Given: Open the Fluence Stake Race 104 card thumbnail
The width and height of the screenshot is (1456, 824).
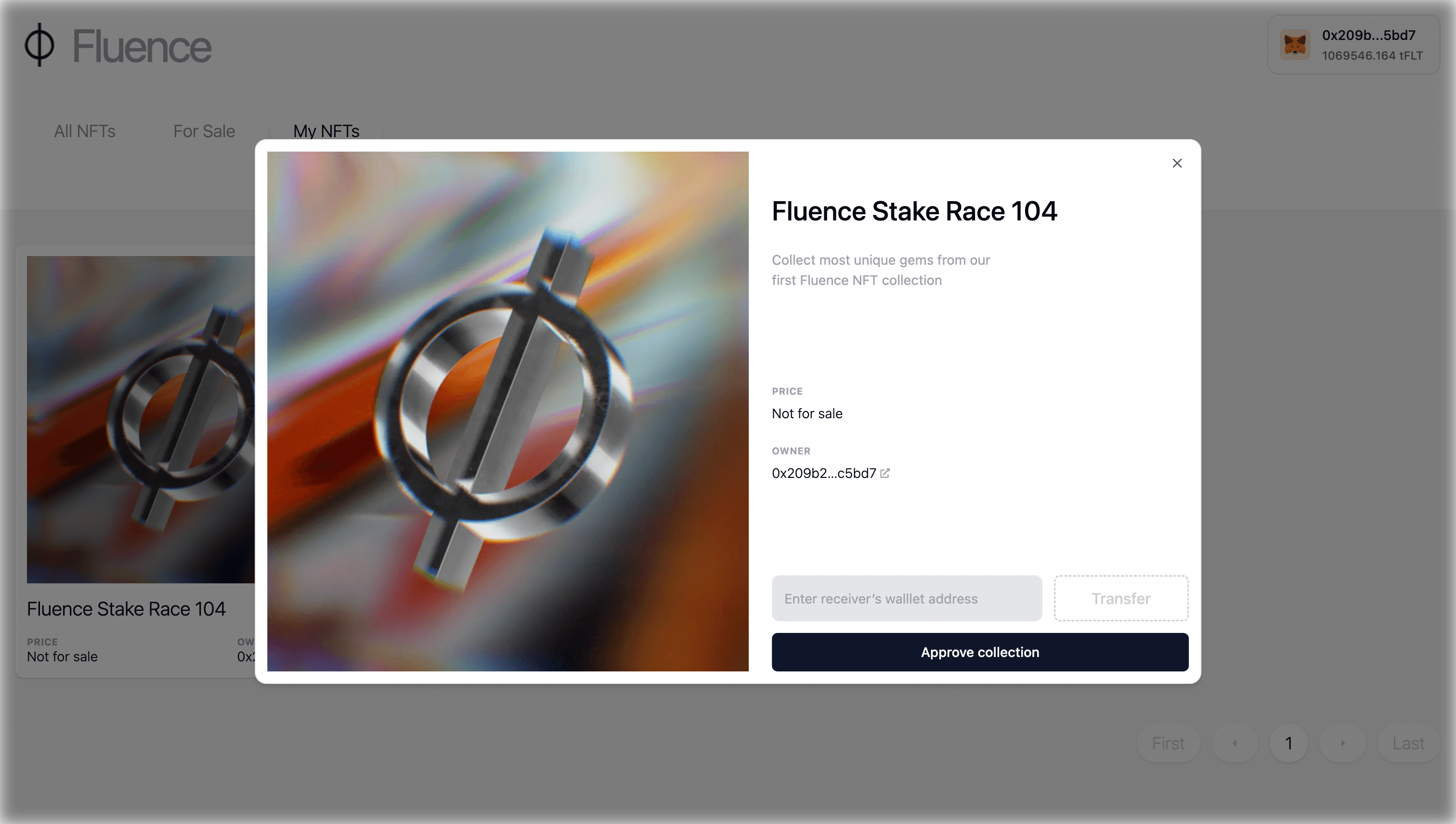Looking at the screenshot, I should click(141, 419).
